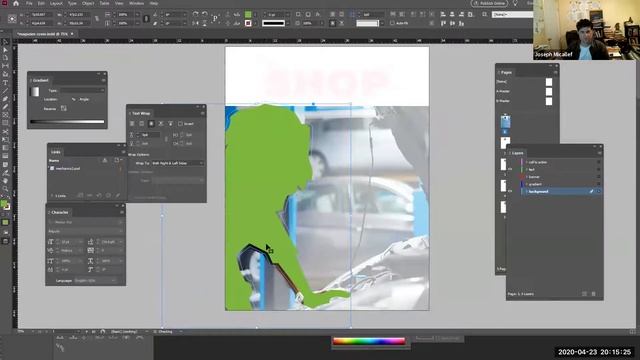Click Publish Online button
This screenshot has width=640, height=360.
coord(489,3)
